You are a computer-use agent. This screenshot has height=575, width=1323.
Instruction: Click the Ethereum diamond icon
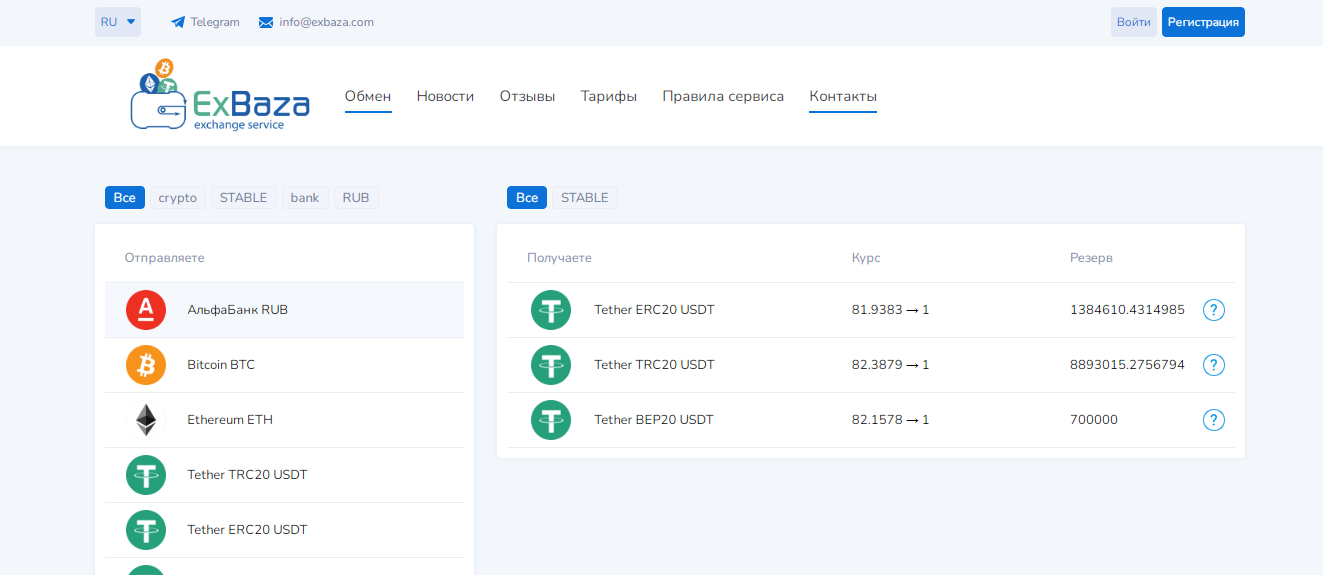coord(146,420)
